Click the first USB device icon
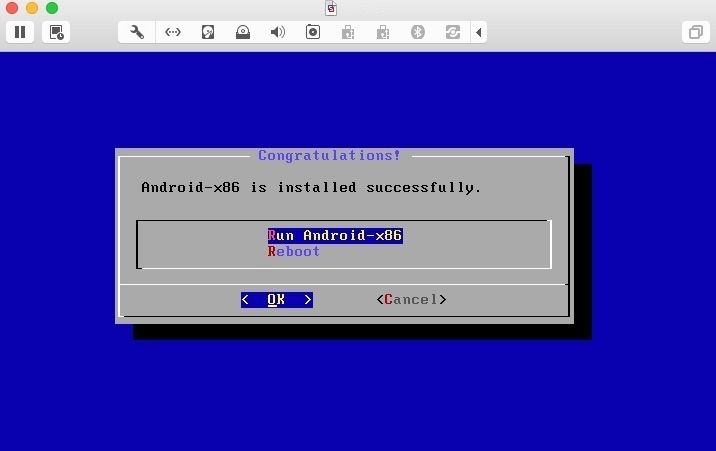Image resolution: width=716 pixels, height=451 pixels. tap(348, 32)
